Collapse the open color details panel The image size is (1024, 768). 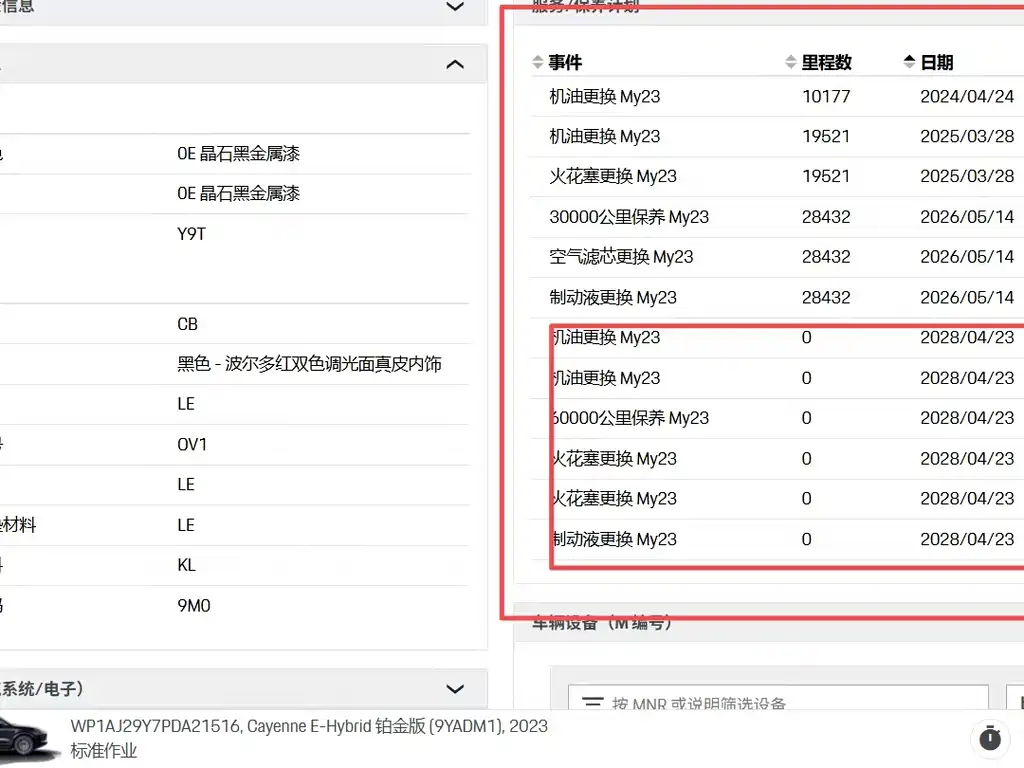pos(455,64)
